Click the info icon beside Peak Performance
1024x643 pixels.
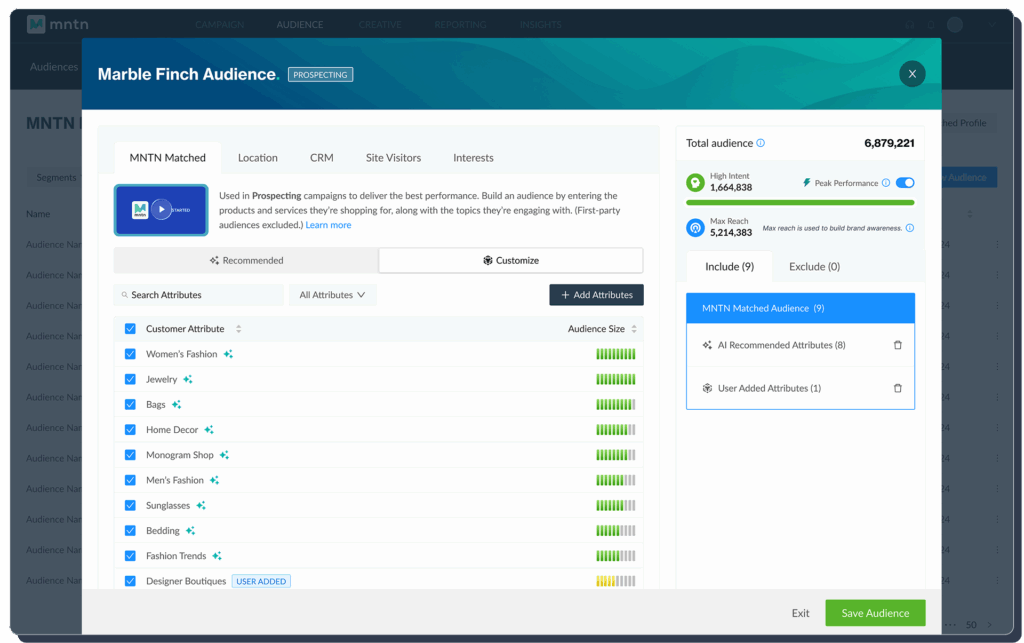tap(887, 183)
